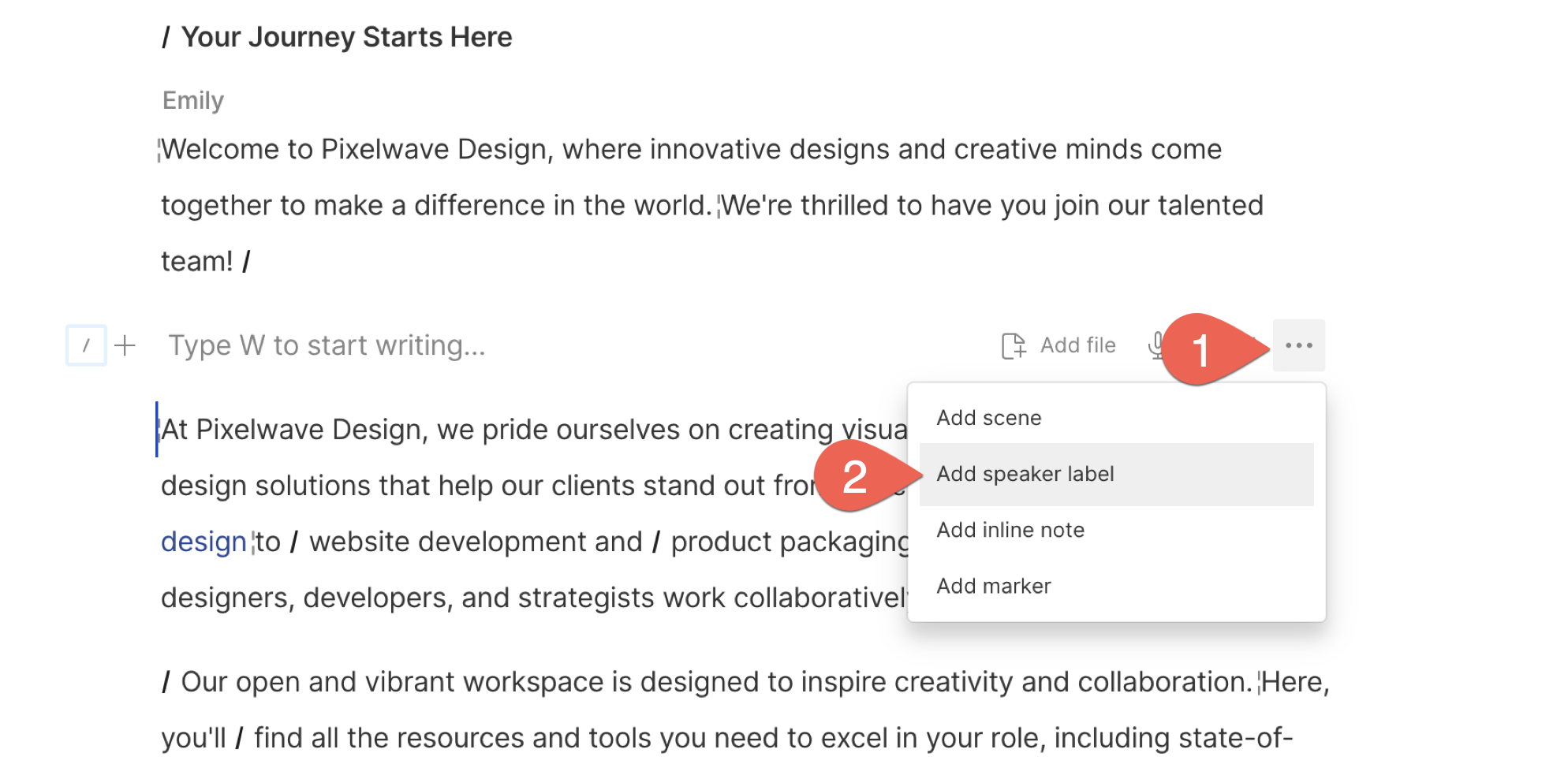Screen dimensions: 1568x779
Task: Click the blue 'design' highlighted word
Action: point(203,542)
